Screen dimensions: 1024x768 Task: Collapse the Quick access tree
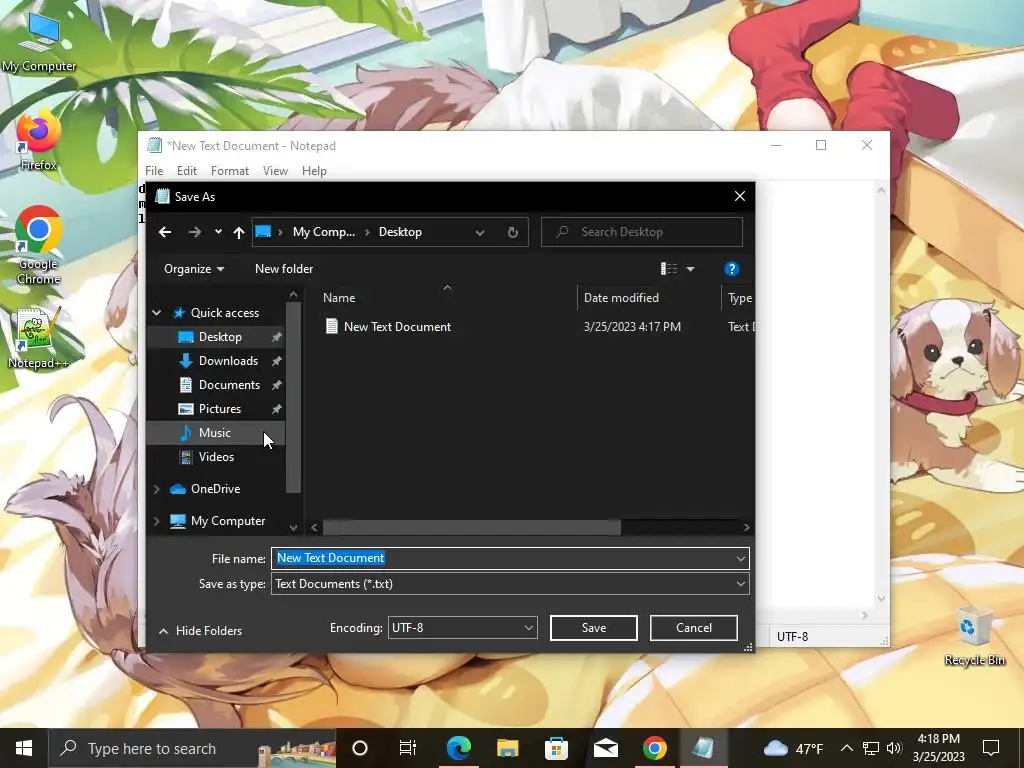[157, 313]
